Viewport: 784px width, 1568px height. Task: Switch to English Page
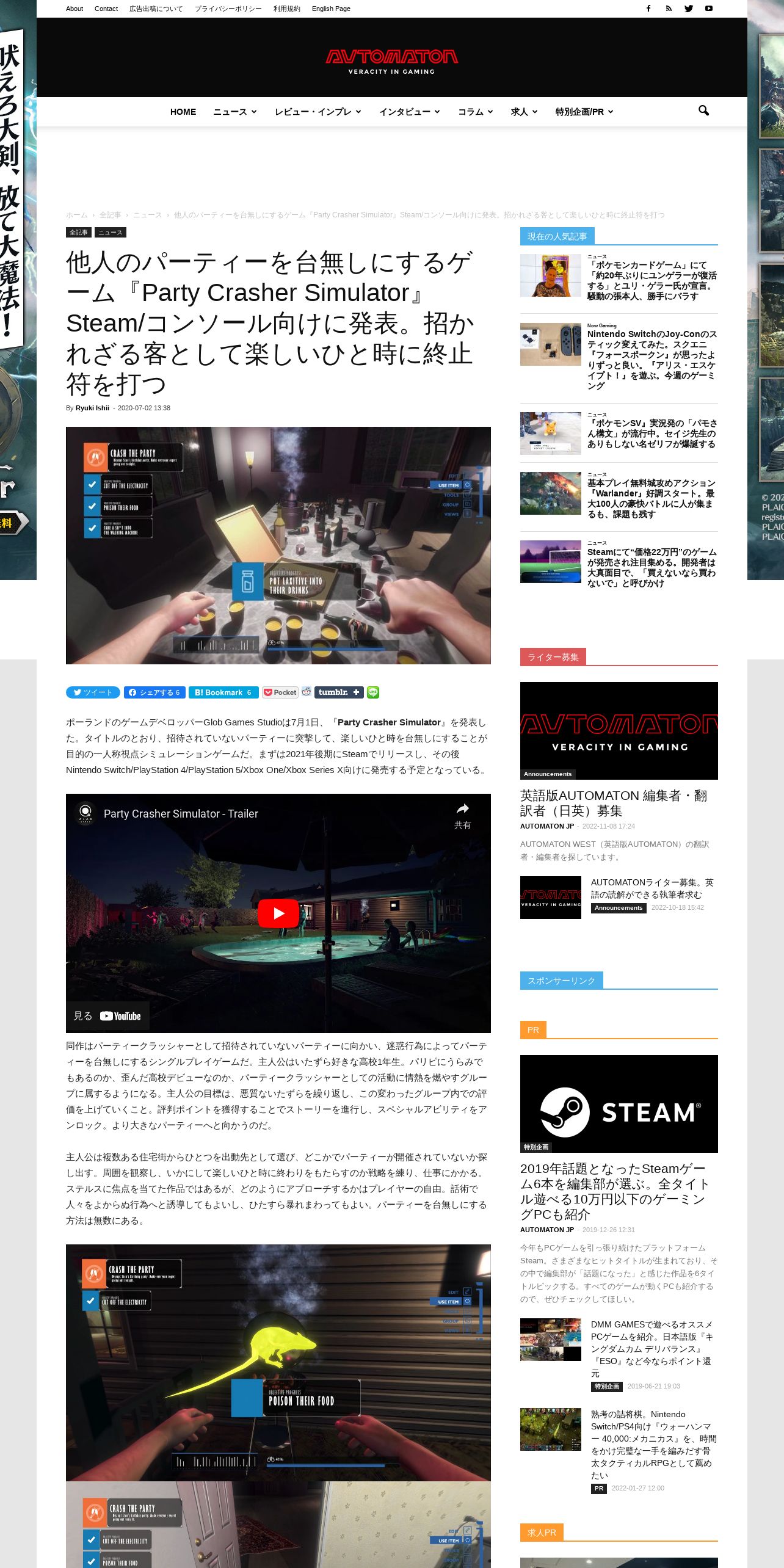point(331,9)
